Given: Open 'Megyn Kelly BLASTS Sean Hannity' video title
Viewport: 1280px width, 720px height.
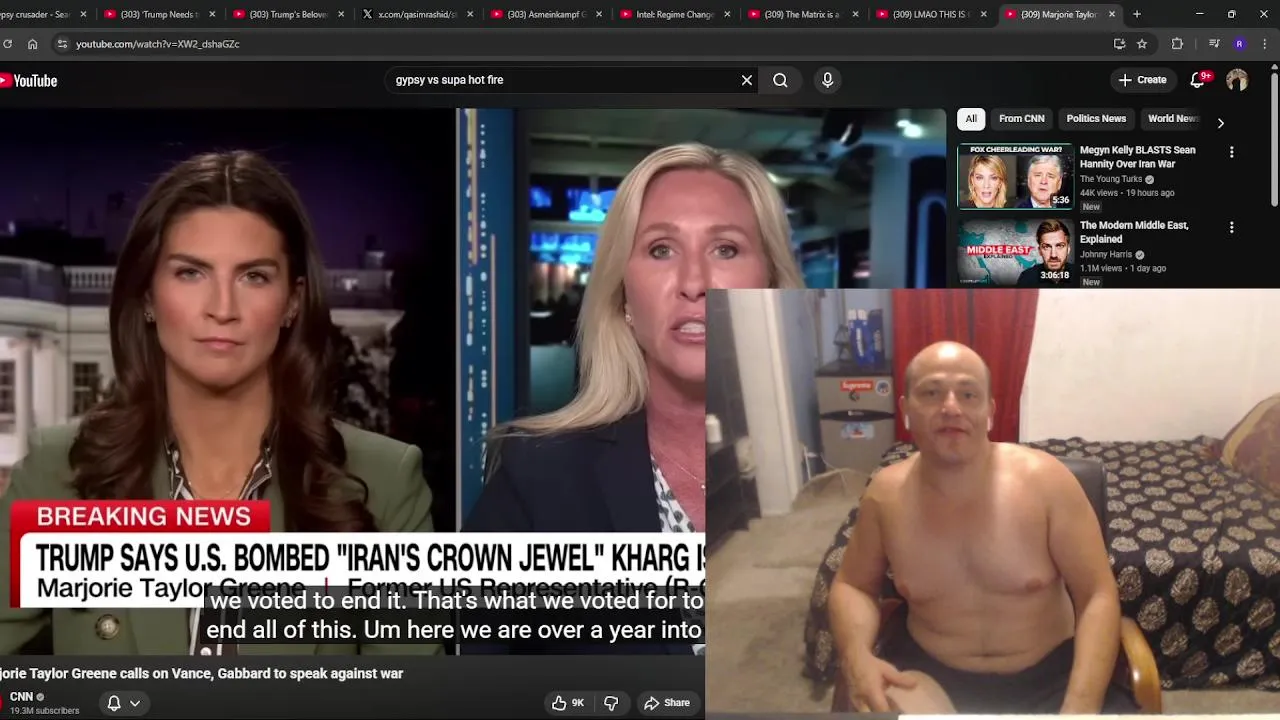Looking at the screenshot, I should pyautogui.click(x=1137, y=157).
